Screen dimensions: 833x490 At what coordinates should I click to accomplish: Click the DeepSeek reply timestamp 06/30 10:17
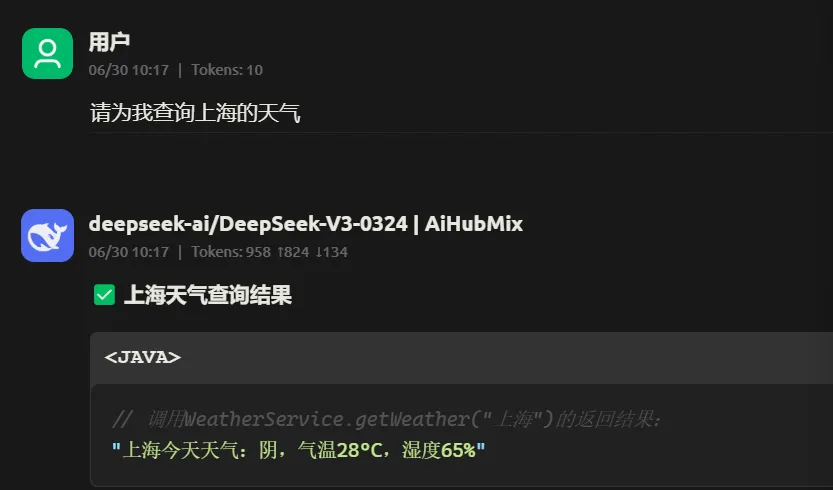[129, 252]
